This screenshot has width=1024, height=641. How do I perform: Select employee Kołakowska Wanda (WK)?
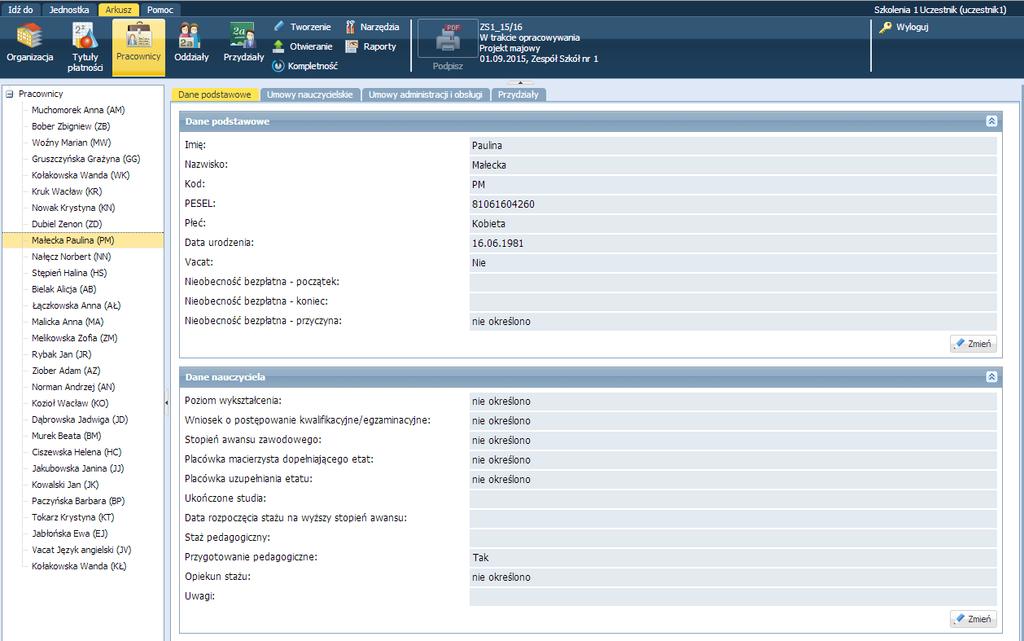tap(80, 176)
